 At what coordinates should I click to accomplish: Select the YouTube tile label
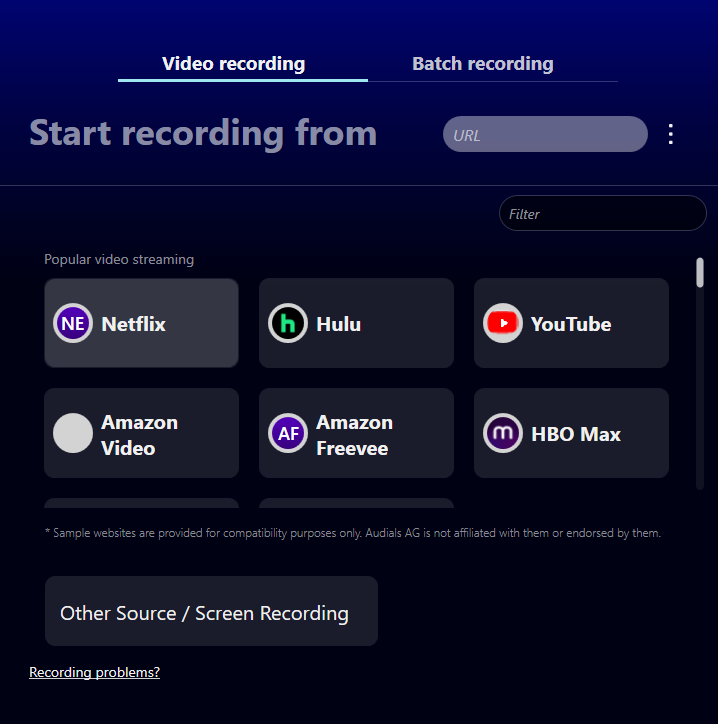coord(571,324)
